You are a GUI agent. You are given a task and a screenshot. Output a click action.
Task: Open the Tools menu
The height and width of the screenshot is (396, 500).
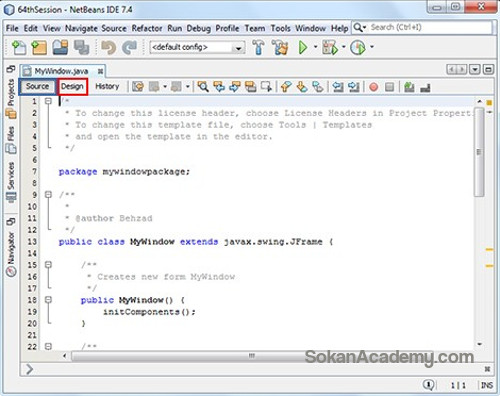[280, 28]
